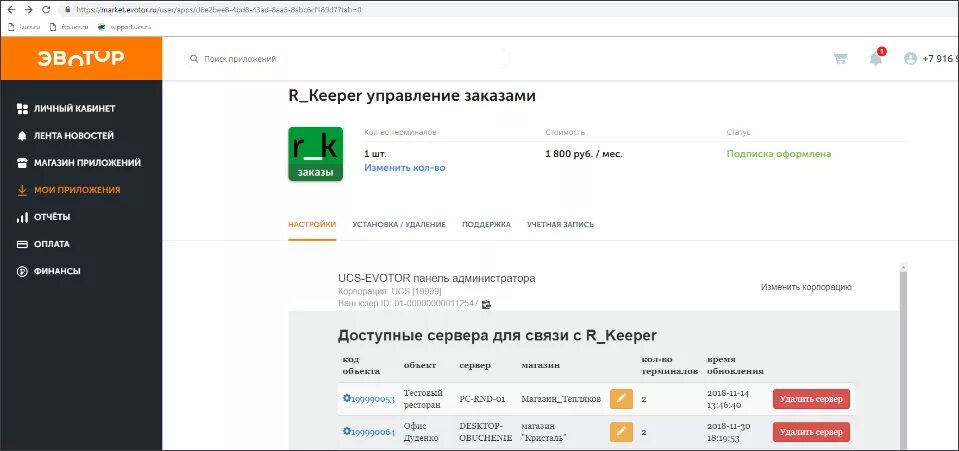
Task: Open the support.ucs.ru bookmark
Action: (x=124, y=27)
